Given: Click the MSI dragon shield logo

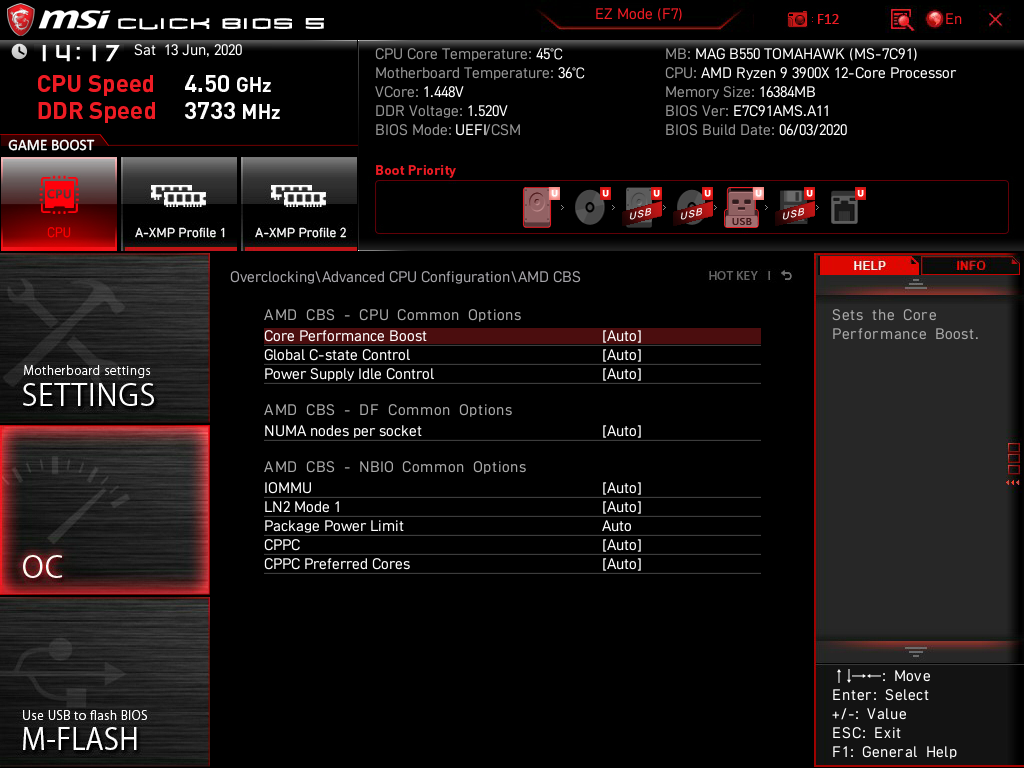Looking at the screenshot, I should 20,20.
